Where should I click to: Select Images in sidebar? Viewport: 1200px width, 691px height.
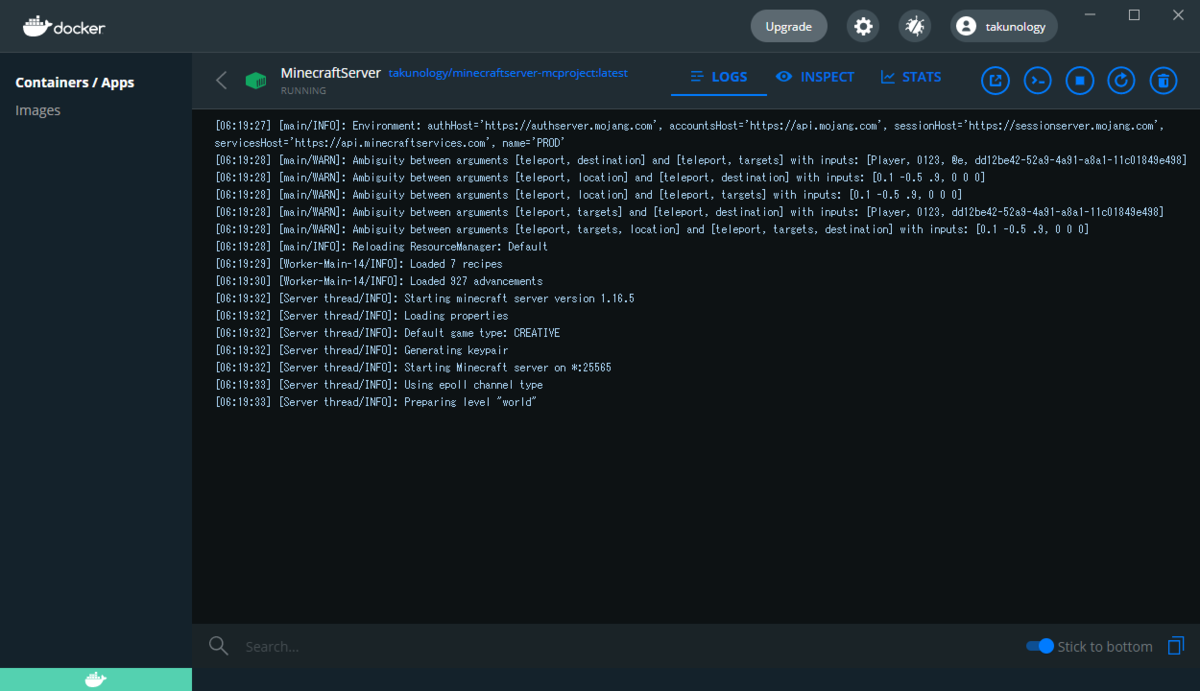pyautogui.click(x=38, y=110)
